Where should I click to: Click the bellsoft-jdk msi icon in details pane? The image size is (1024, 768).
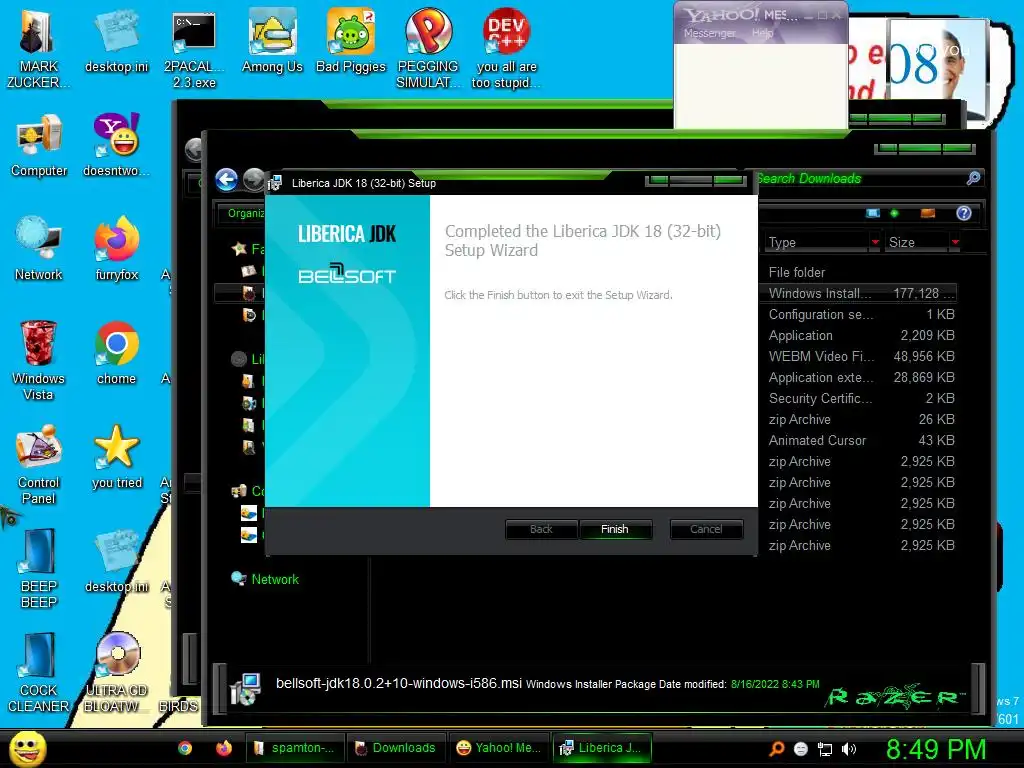point(246,688)
